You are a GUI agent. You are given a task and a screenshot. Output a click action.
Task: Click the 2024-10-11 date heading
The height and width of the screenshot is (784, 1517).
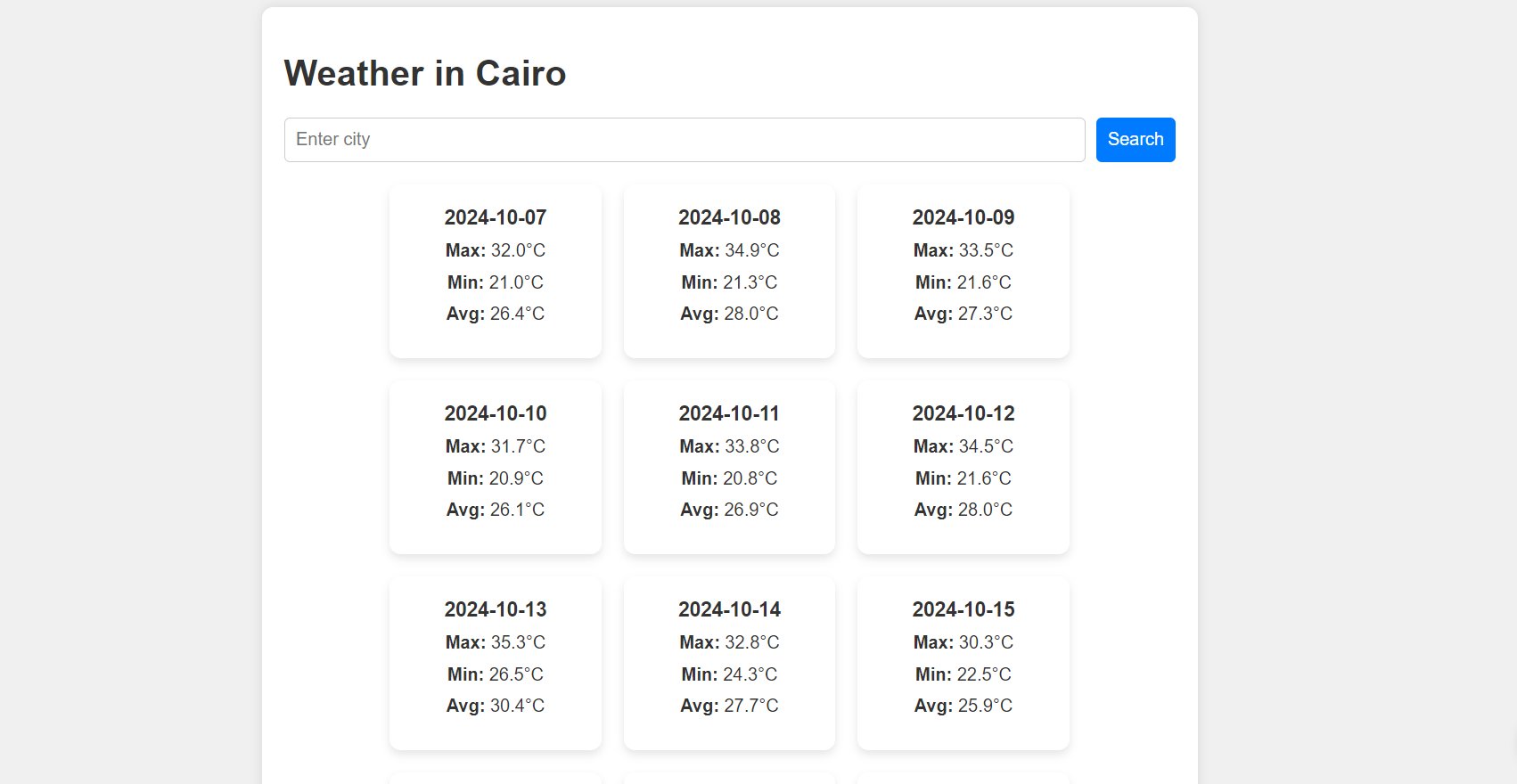pos(729,413)
